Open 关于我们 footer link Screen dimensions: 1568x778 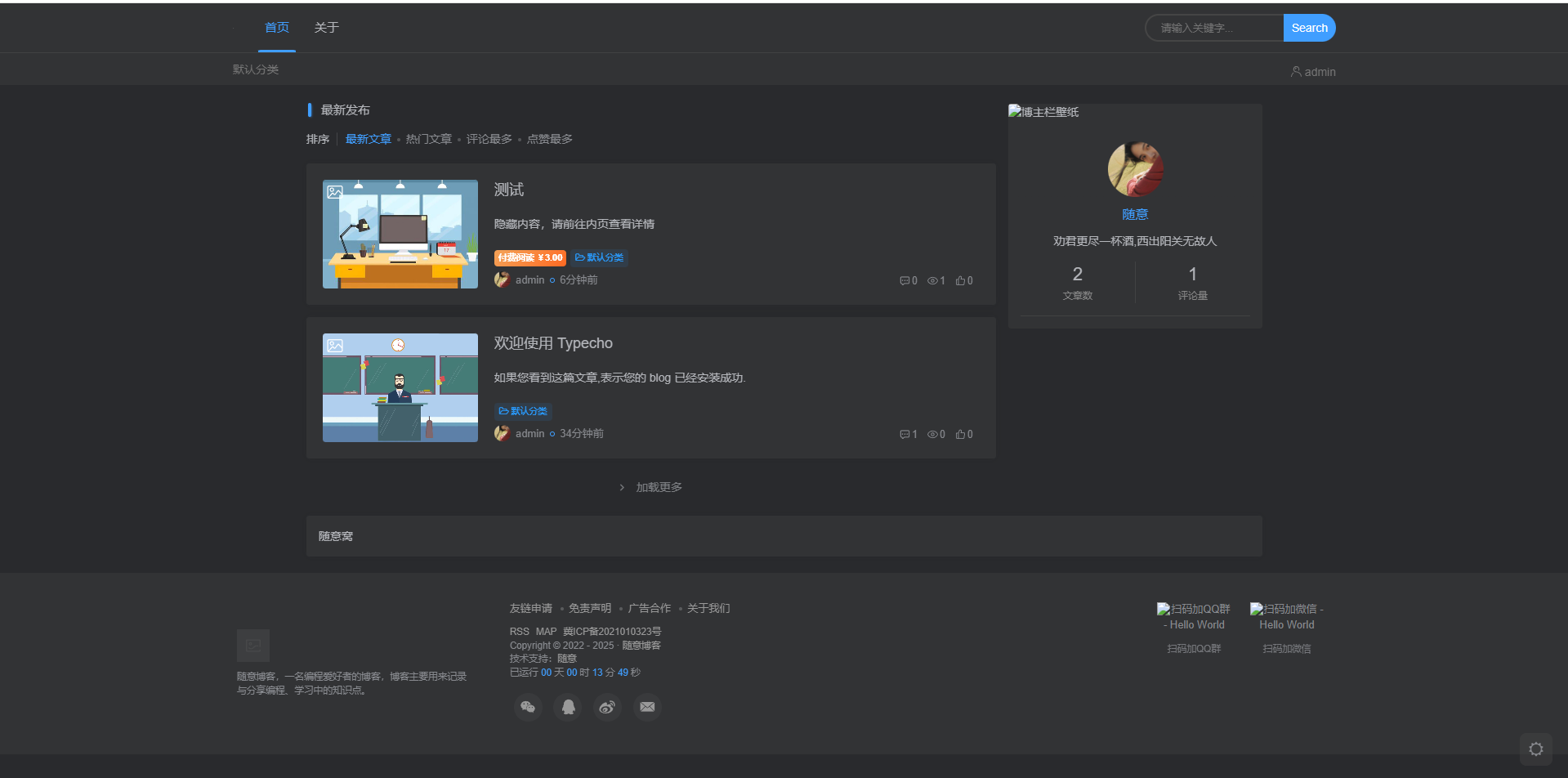coord(708,608)
